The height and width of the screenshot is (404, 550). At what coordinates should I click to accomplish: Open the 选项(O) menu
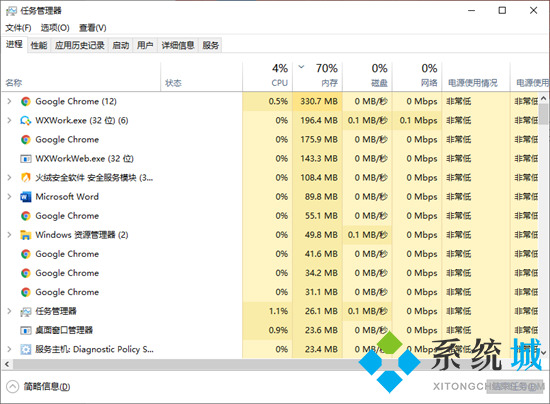click(55, 28)
